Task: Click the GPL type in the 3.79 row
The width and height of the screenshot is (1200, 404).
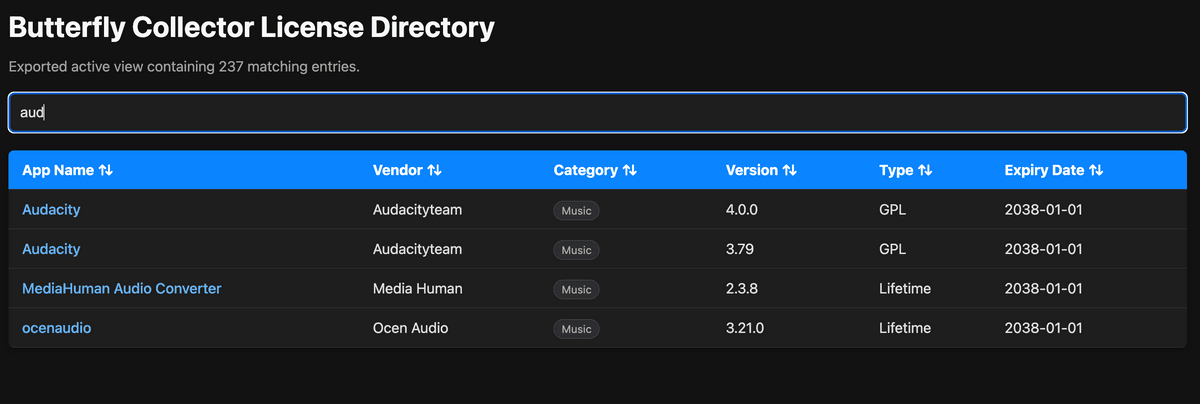Action: [893, 249]
